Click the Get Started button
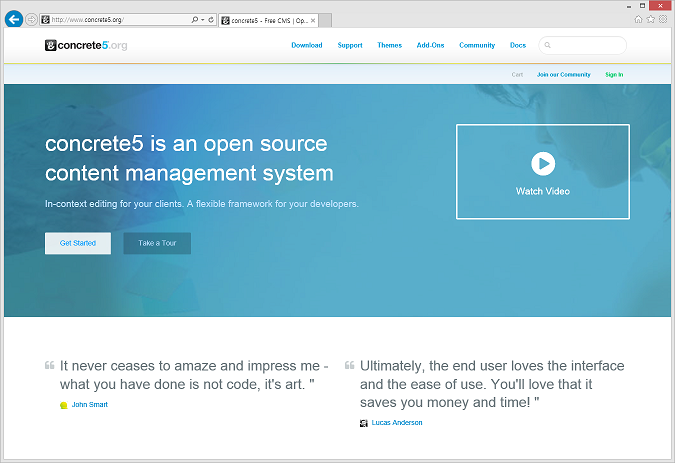The height and width of the screenshot is (463, 675). pos(78,243)
